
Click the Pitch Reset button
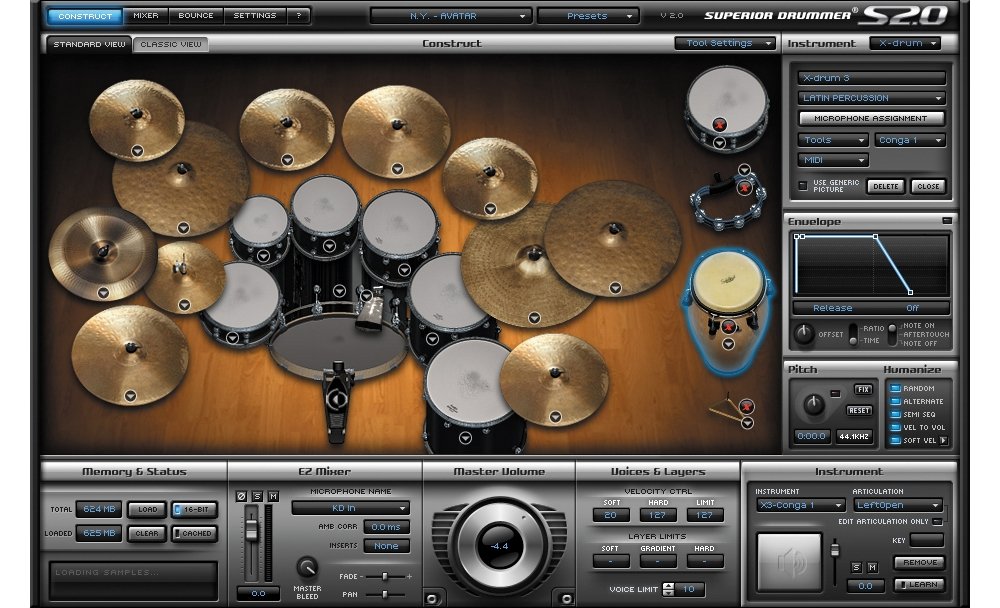tap(859, 410)
